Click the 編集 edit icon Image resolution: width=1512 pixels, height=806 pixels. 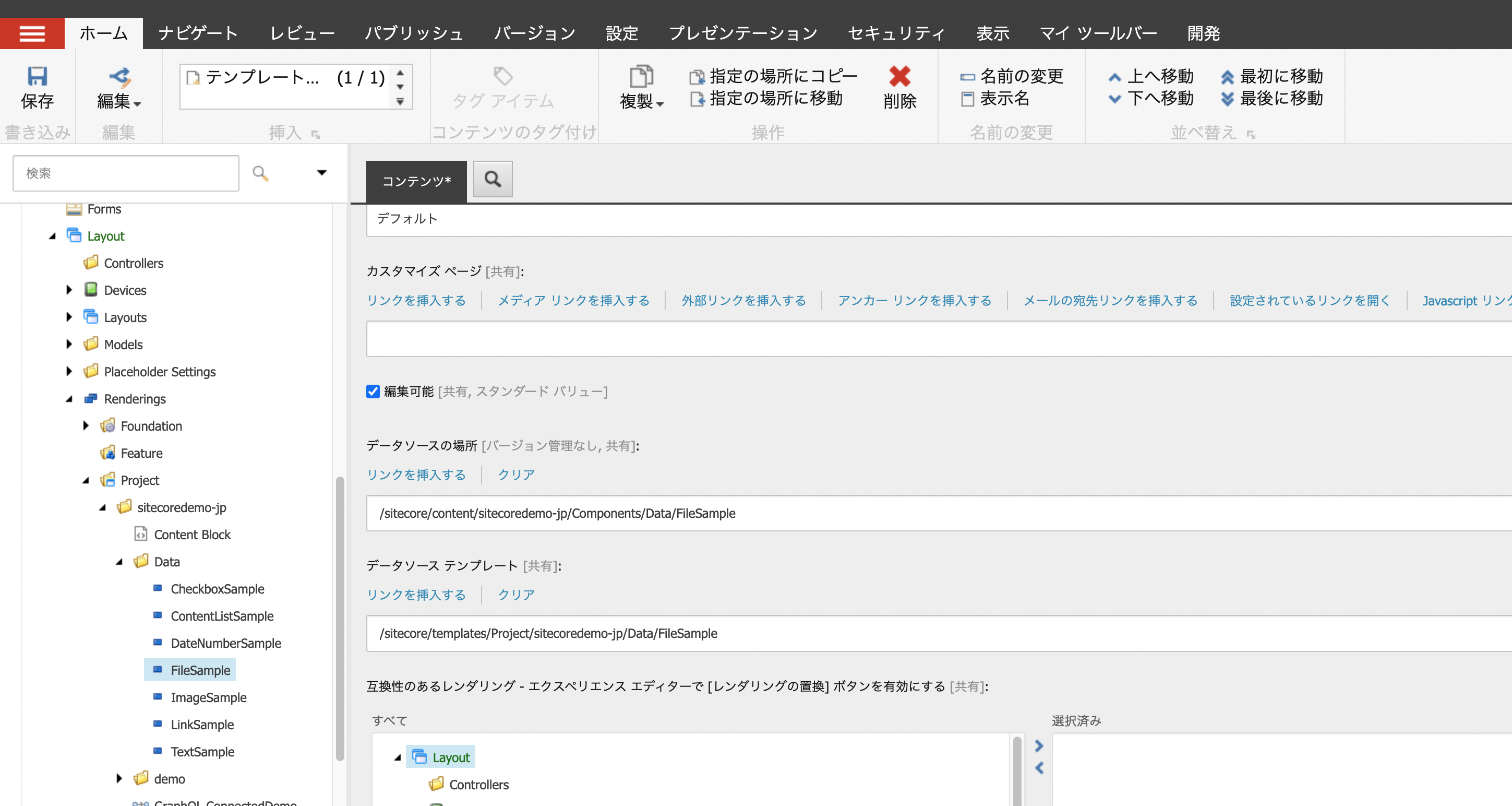click(119, 76)
